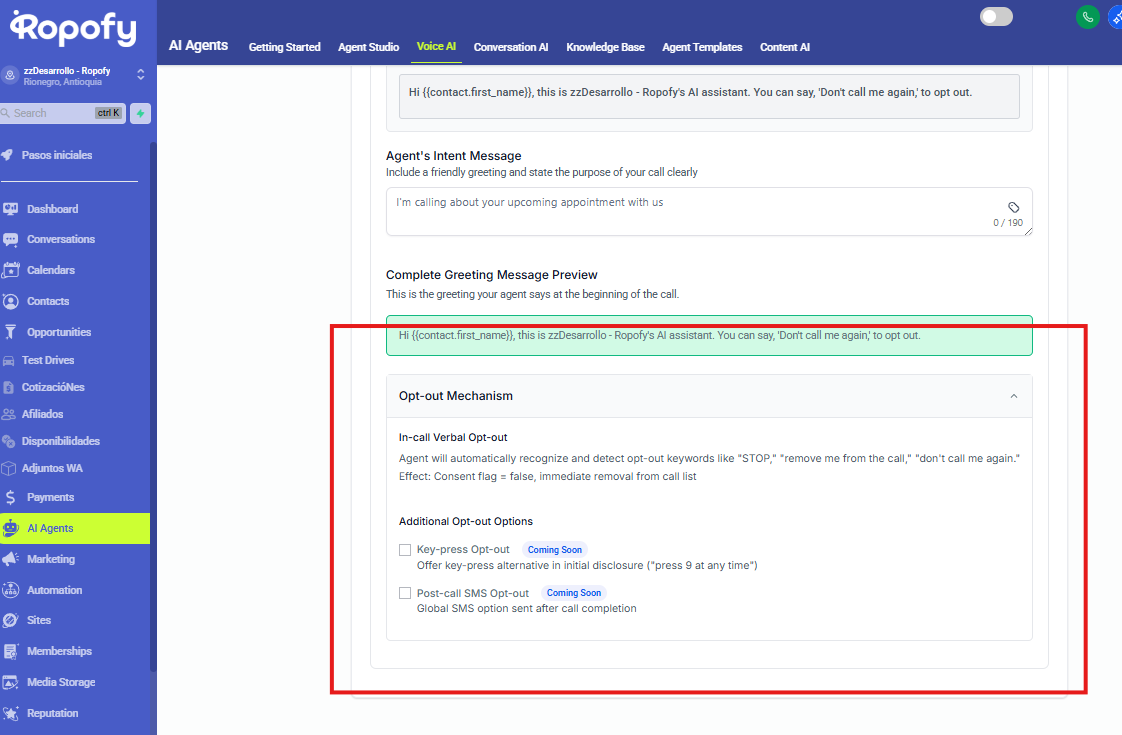The height and width of the screenshot is (735, 1122).
Task: Click the Test Drives car icon
Action: click(x=8, y=361)
